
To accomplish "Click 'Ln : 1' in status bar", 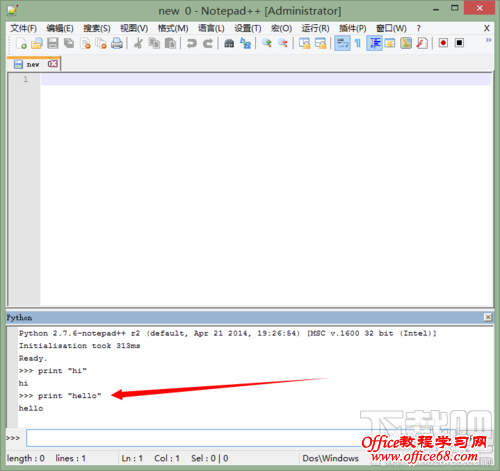I will coord(132,458).
